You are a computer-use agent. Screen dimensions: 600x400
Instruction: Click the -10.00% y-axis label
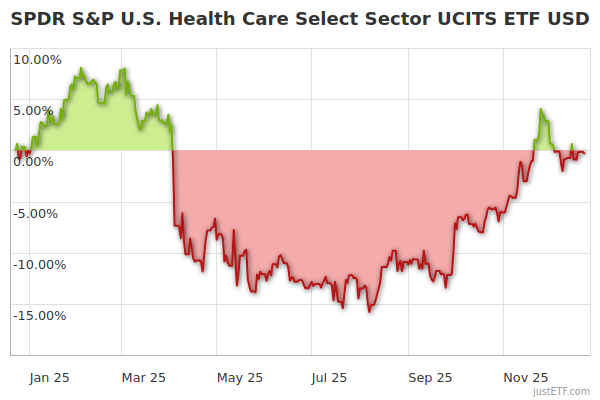[x=36, y=264]
